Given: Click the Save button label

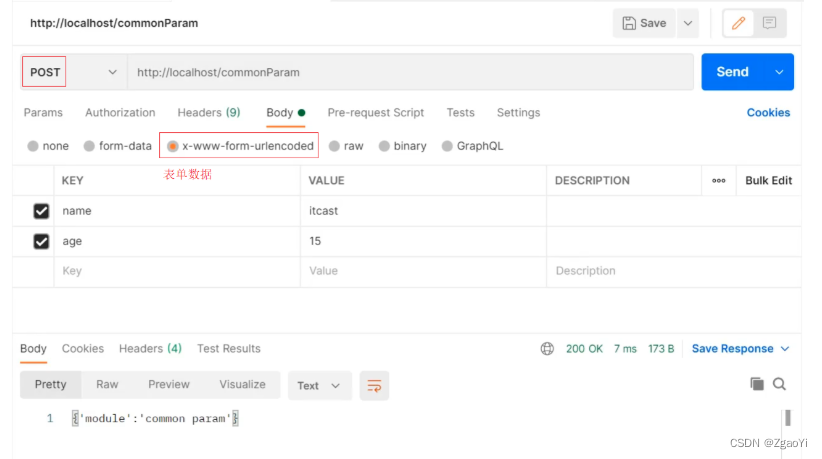Looking at the screenshot, I should coord(653,23).
